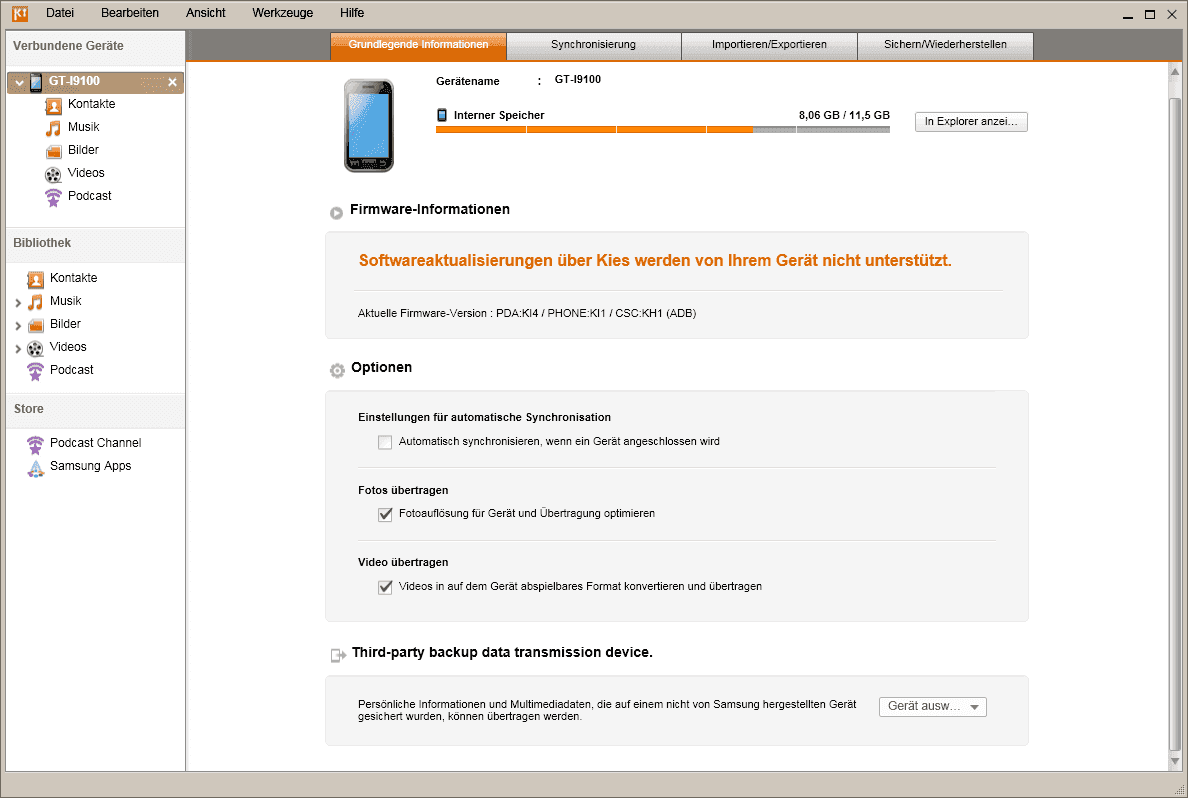Select Samsung Apps label in Store

click(90, 466)
